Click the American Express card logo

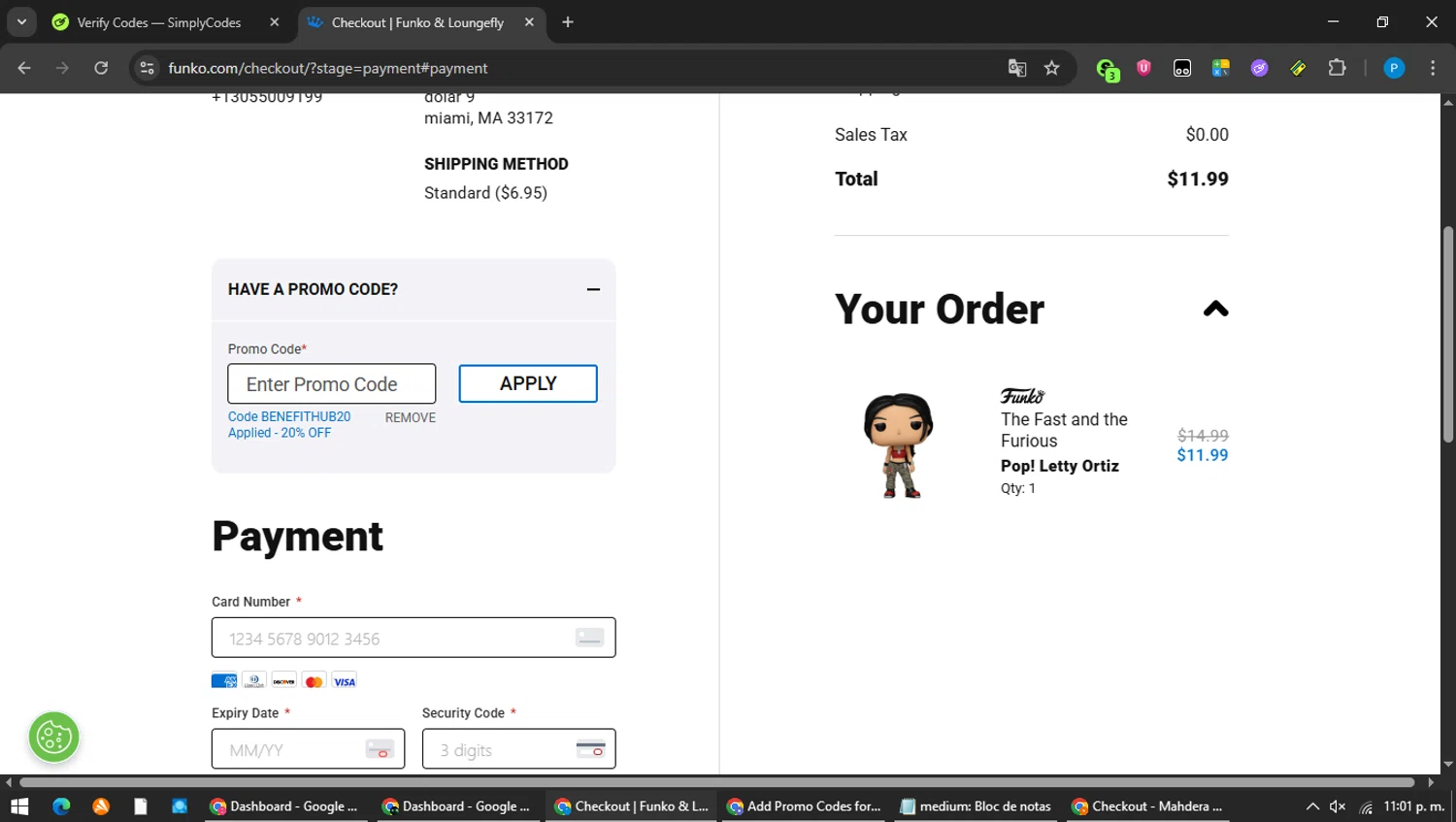click(x=224, y=681)
